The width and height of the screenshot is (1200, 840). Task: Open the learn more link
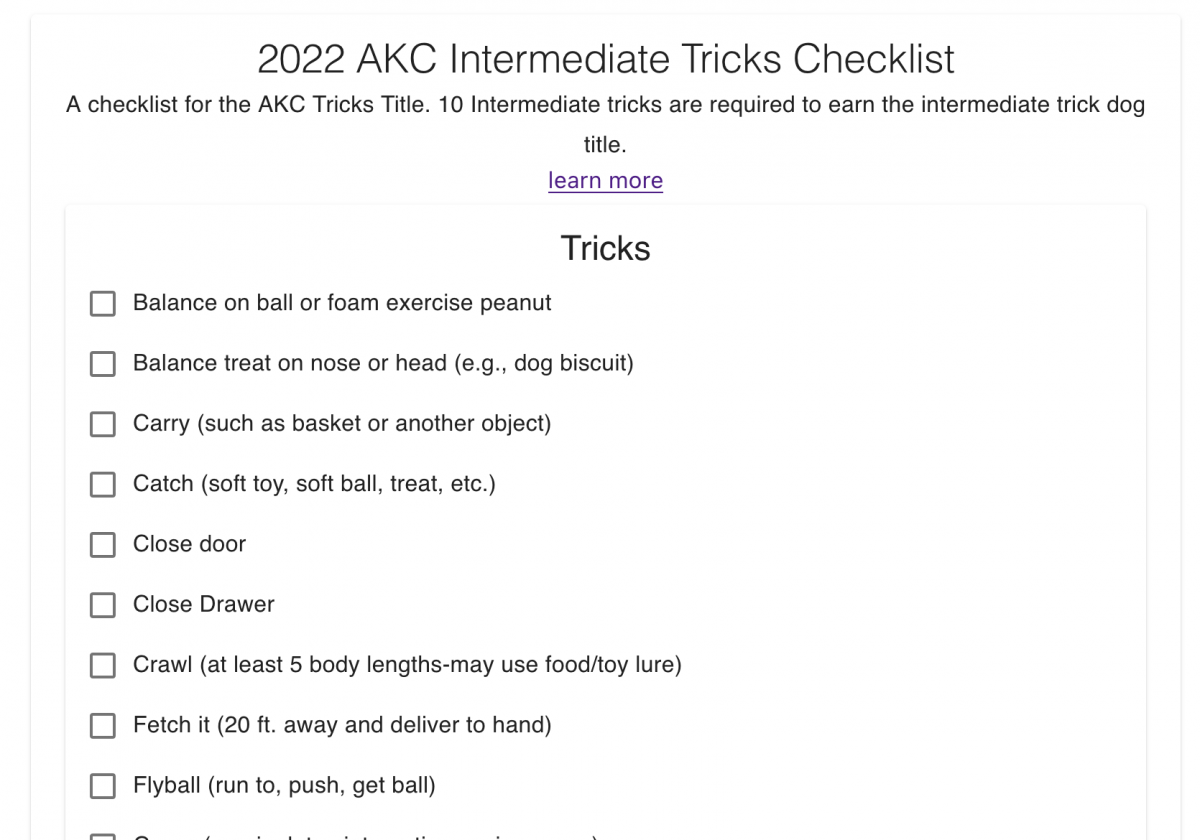click(x=605, y=181)
